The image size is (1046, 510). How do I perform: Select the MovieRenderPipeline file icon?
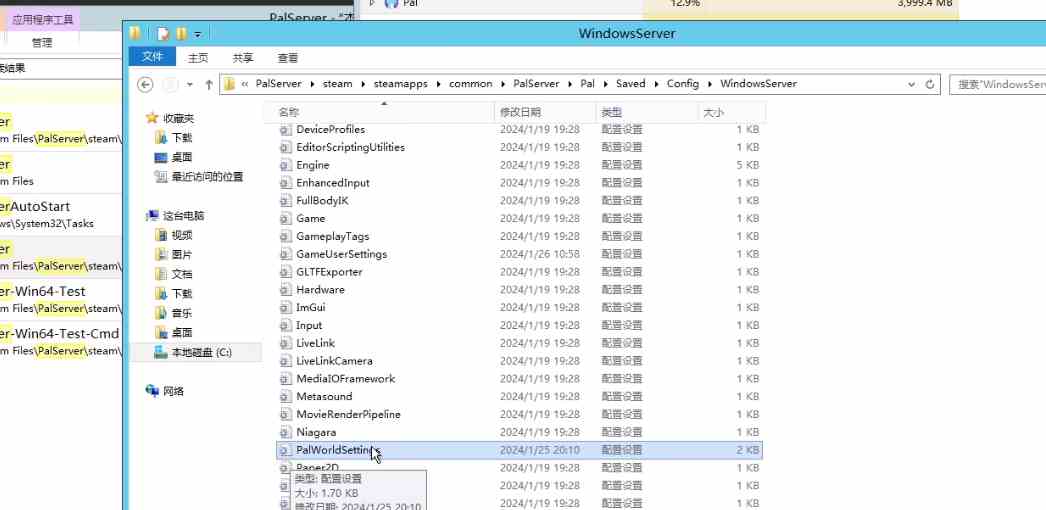286,415
